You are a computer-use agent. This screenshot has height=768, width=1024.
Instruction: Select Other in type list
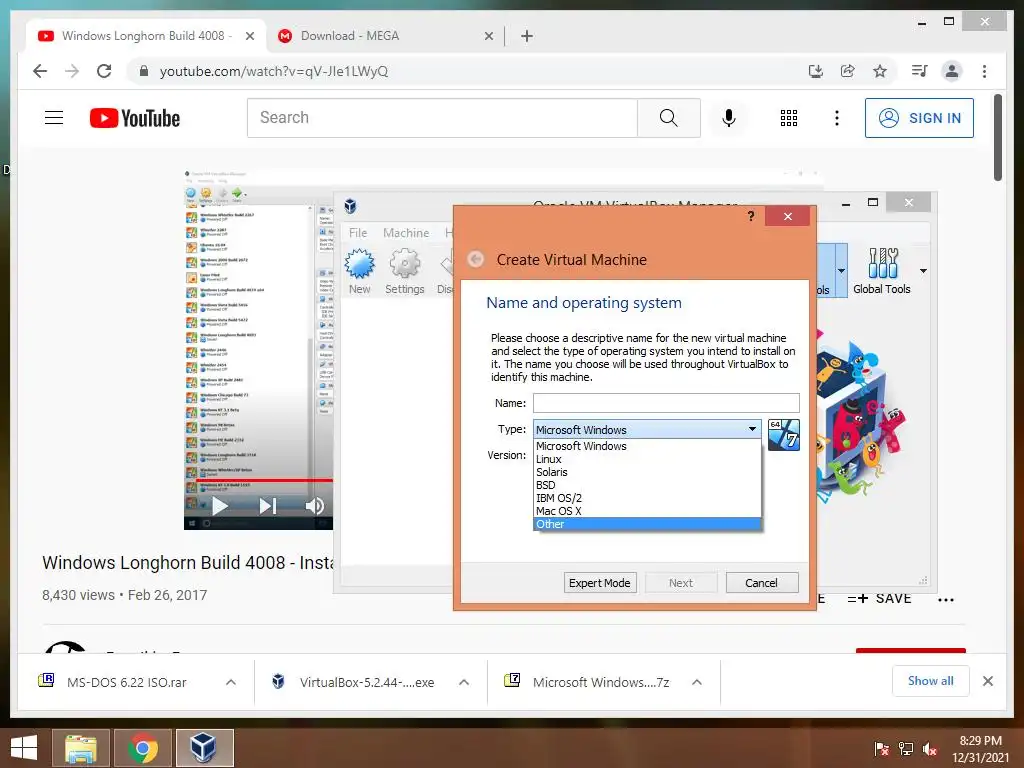point(647,524)
